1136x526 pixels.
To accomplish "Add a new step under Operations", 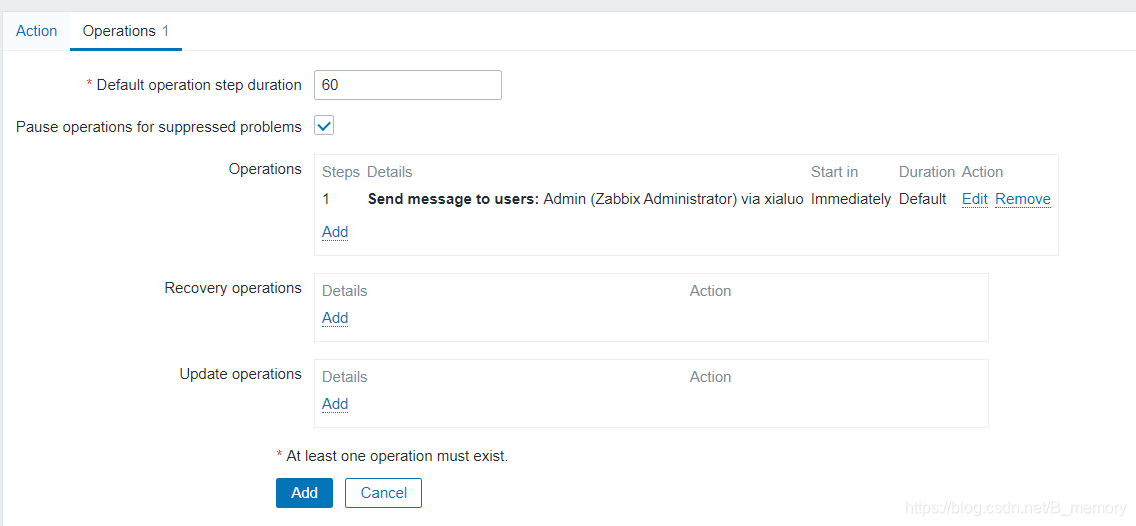I will coord(335,232).
